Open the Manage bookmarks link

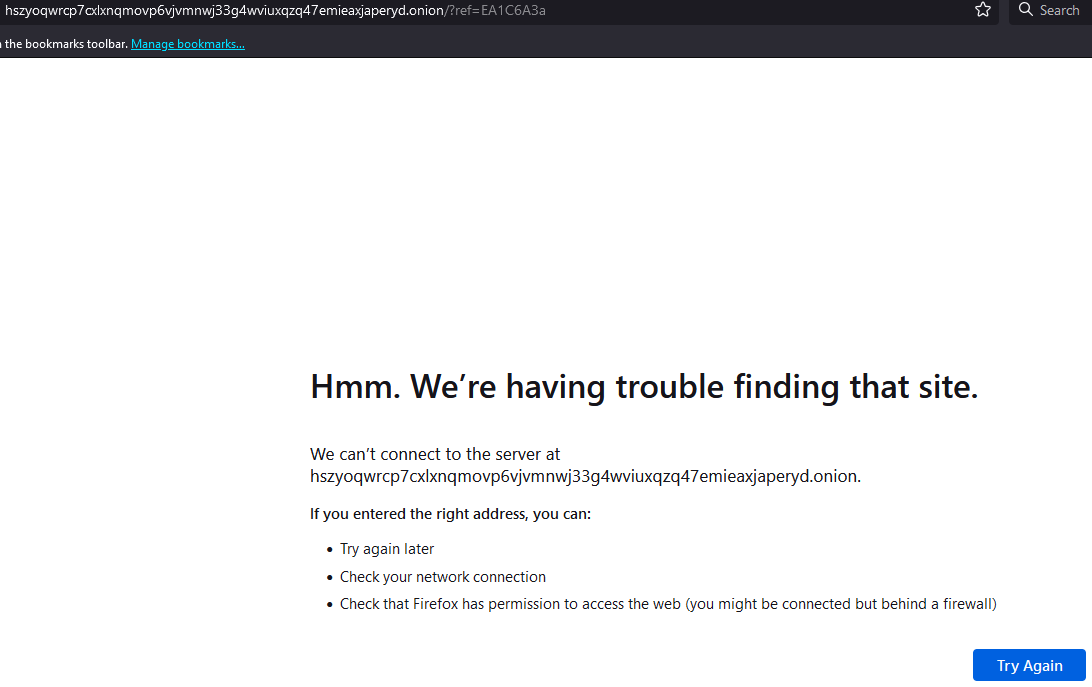(x=188, y=44)
